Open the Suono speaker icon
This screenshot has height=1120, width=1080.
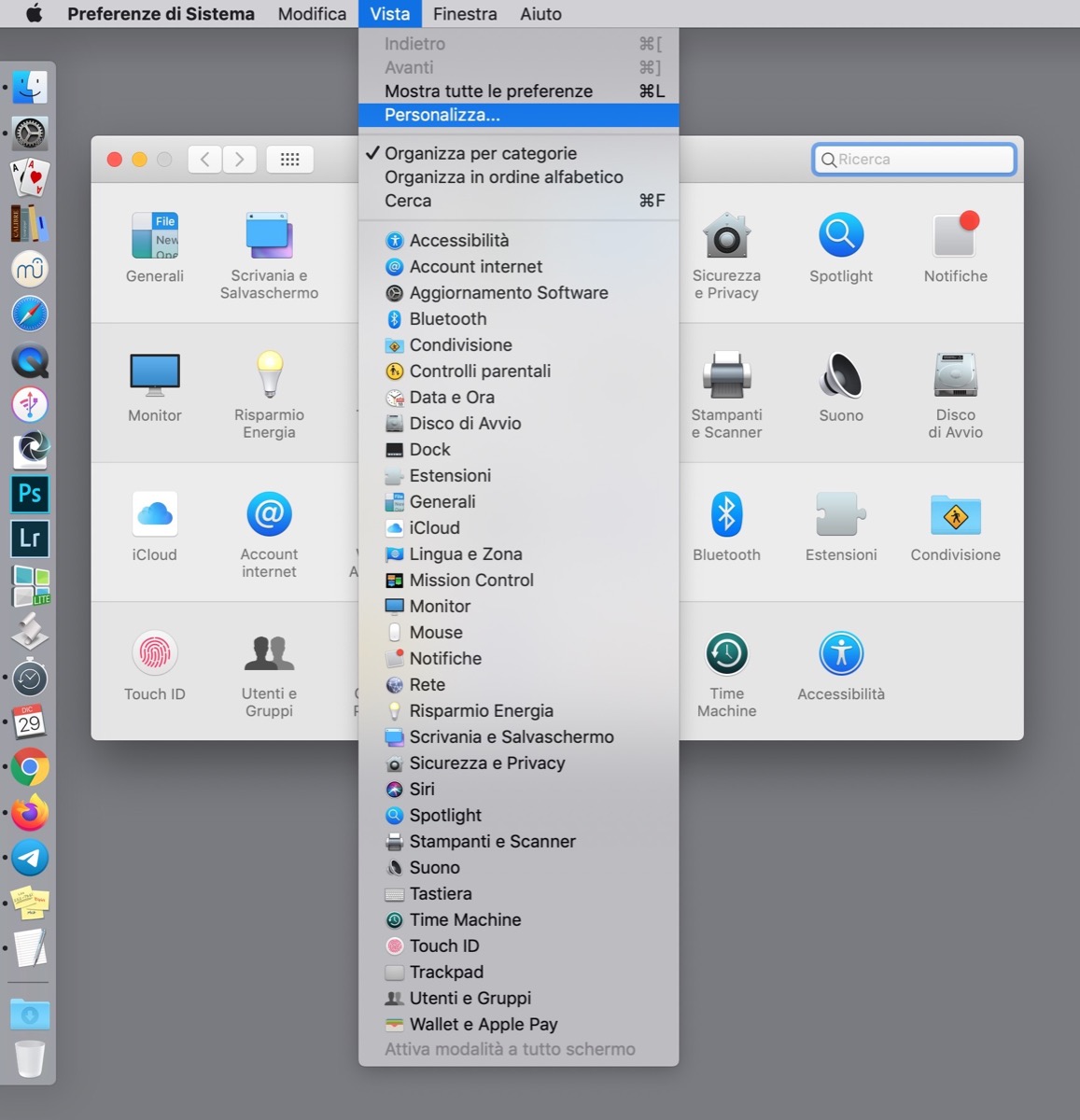click(x=840, y=376)
